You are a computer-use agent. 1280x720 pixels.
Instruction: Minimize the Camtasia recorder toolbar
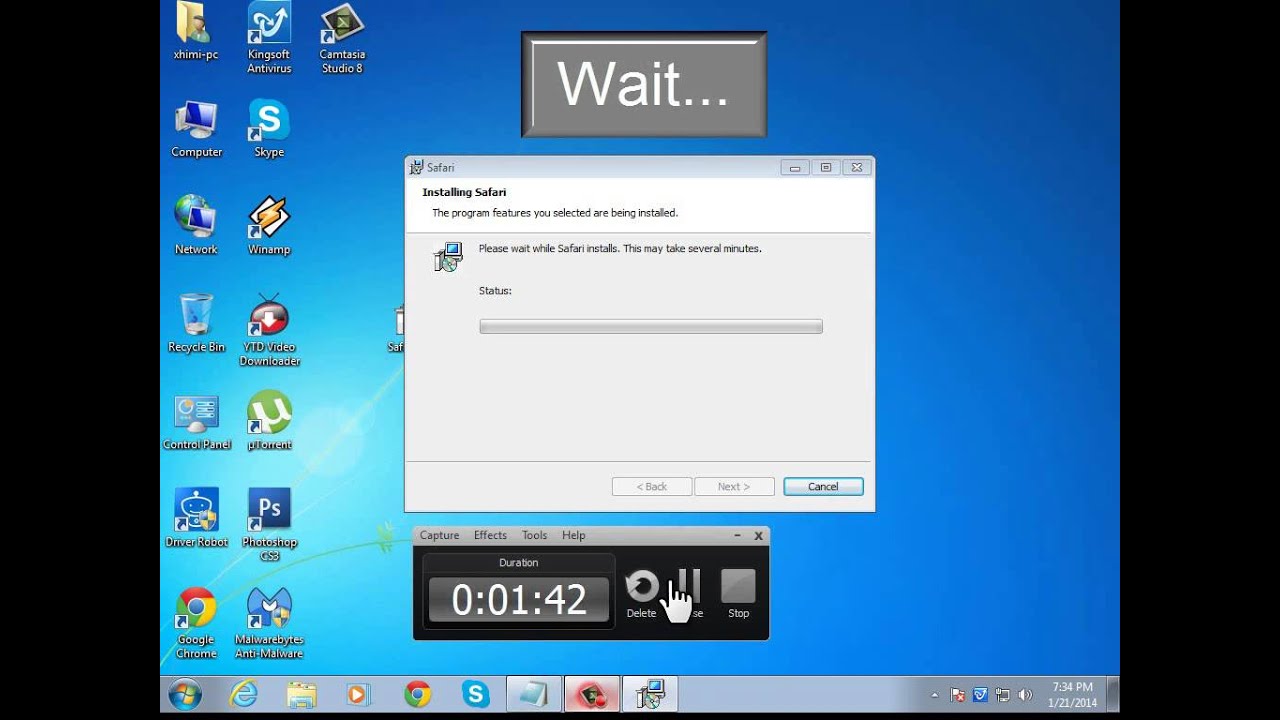click(737, 536)
